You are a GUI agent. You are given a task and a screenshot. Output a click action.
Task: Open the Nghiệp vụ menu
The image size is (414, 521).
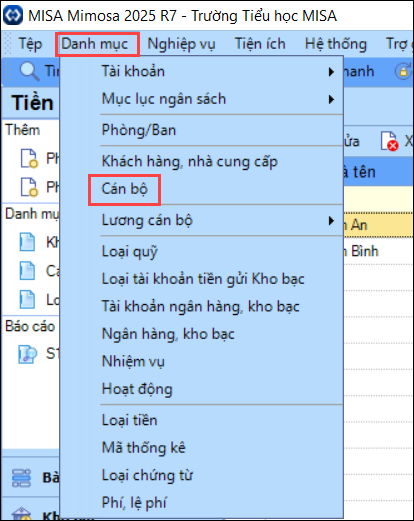pyautogui.click(x=181, y=44)
